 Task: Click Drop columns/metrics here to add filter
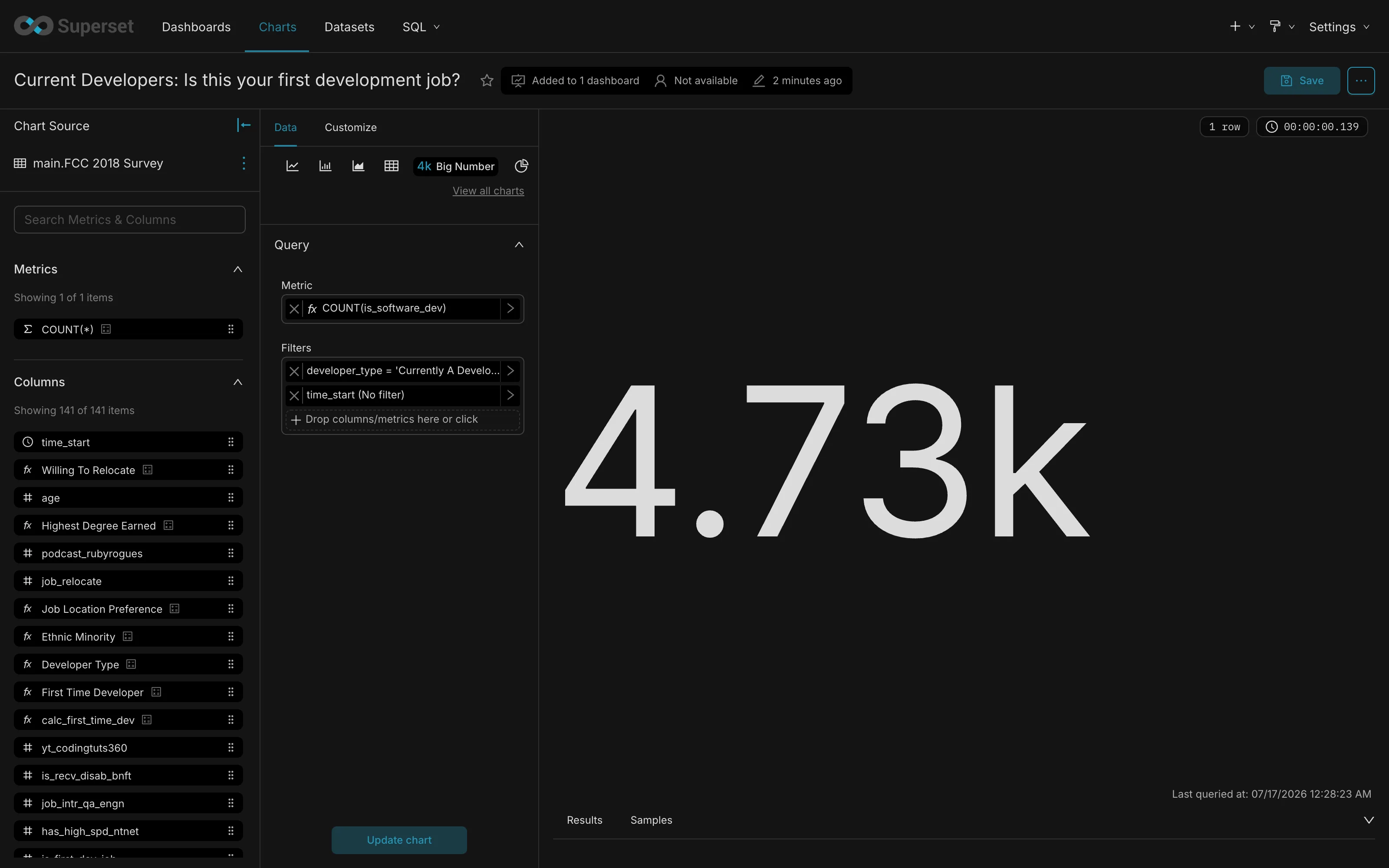click(x=402, y=420)
